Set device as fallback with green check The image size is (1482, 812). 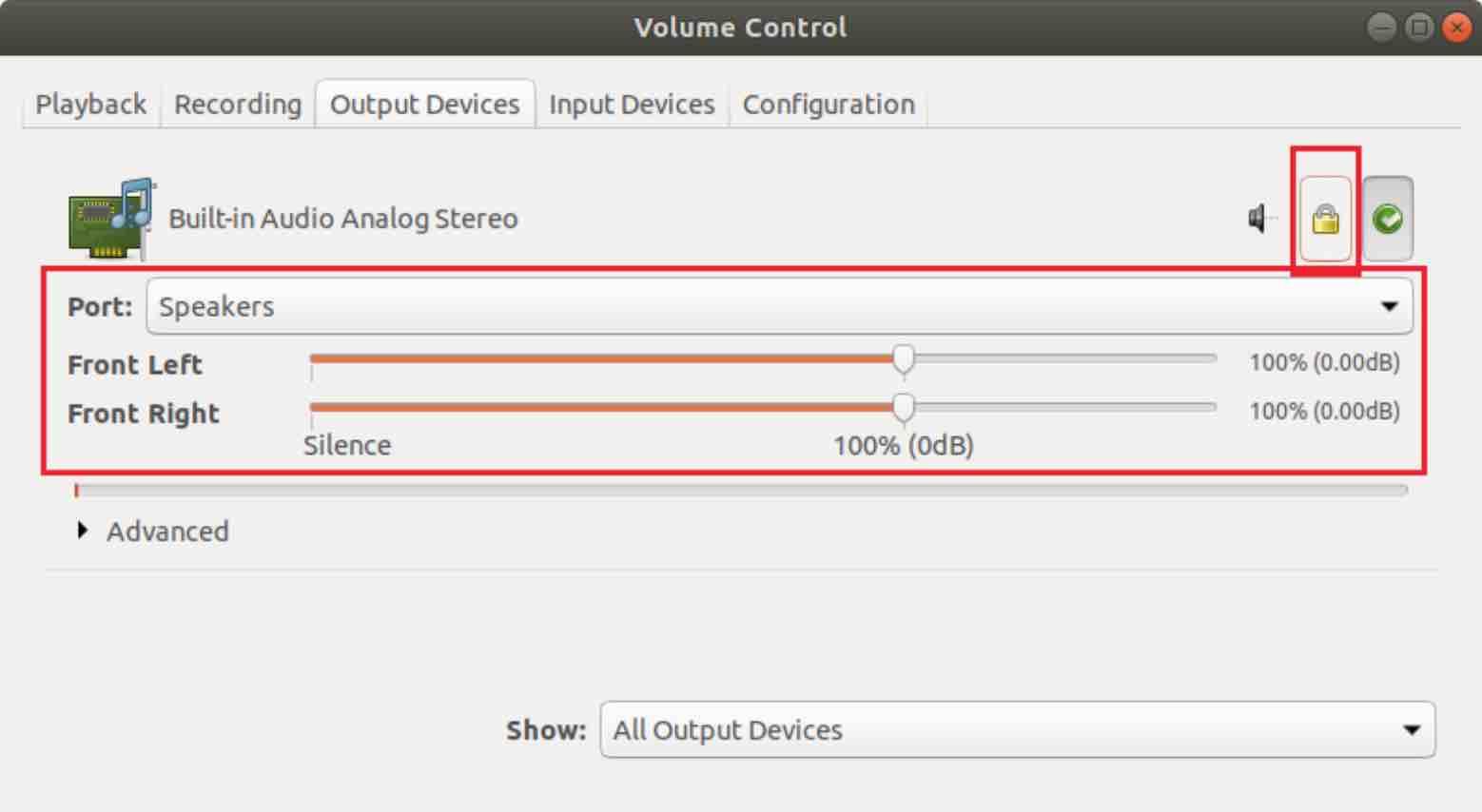pyautogui.click(x=1388, y=219)
